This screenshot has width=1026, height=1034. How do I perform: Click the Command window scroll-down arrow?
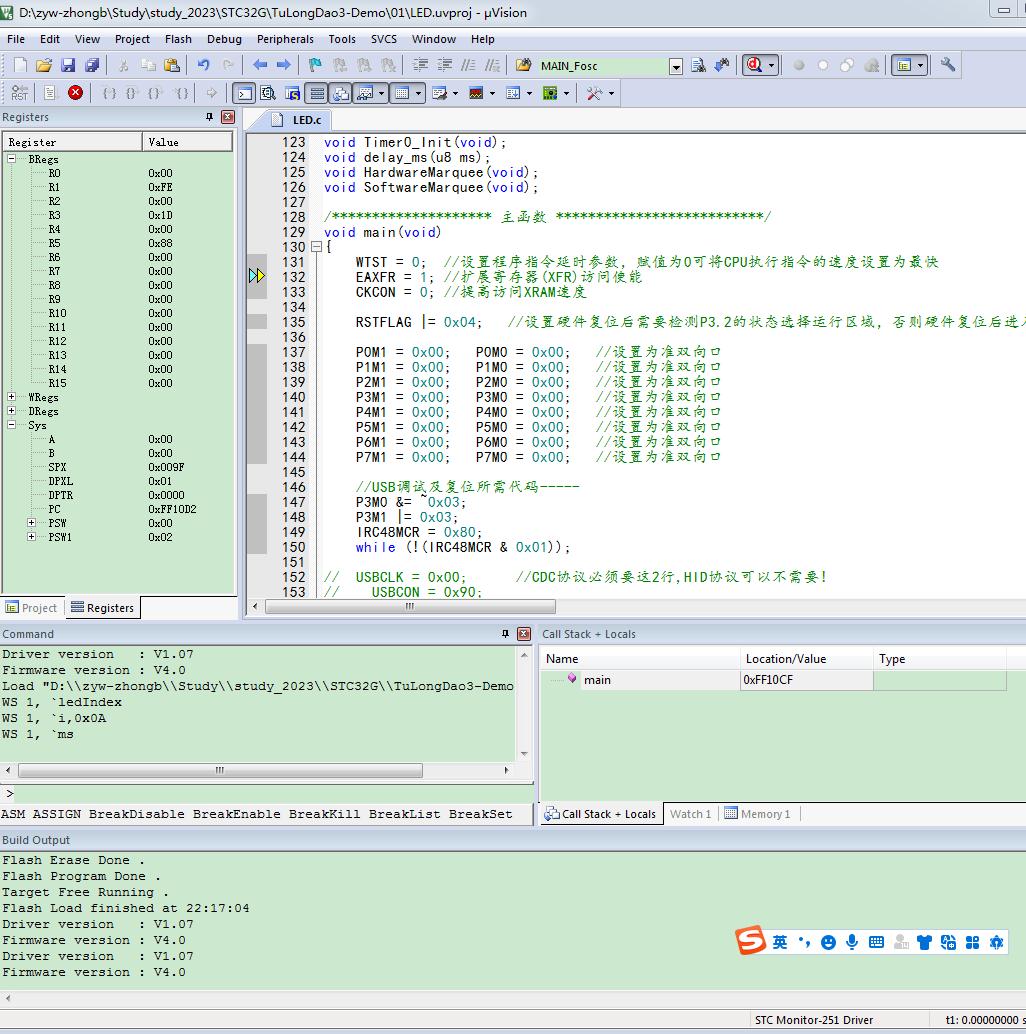coord(524,753)
